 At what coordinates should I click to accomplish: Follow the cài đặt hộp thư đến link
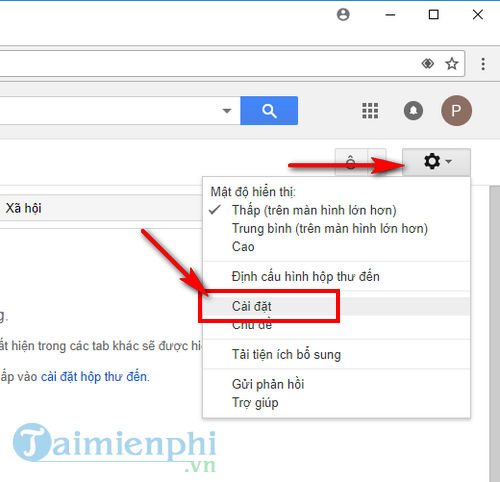pos(94,377)
